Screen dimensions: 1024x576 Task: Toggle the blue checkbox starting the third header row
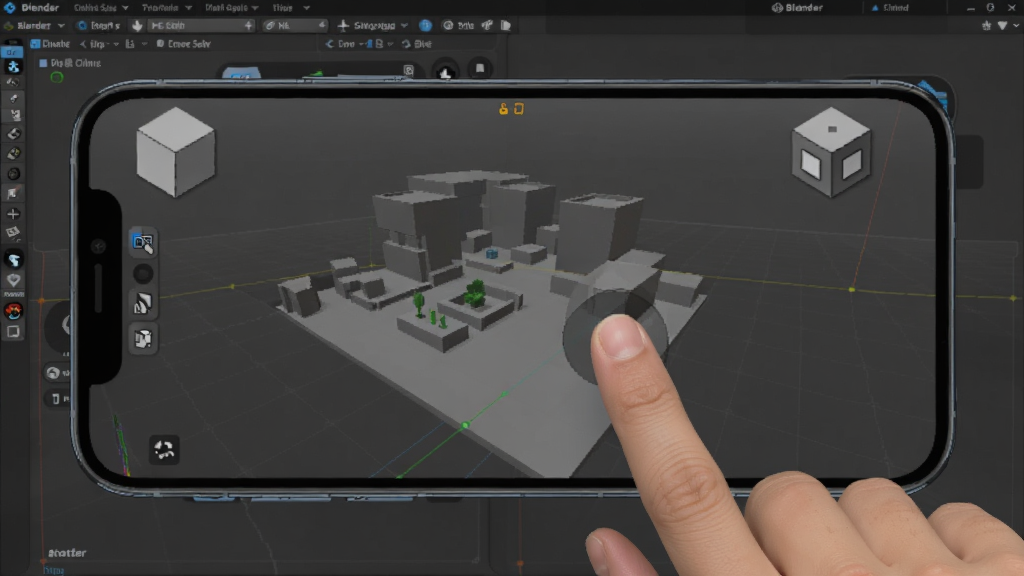35,44
